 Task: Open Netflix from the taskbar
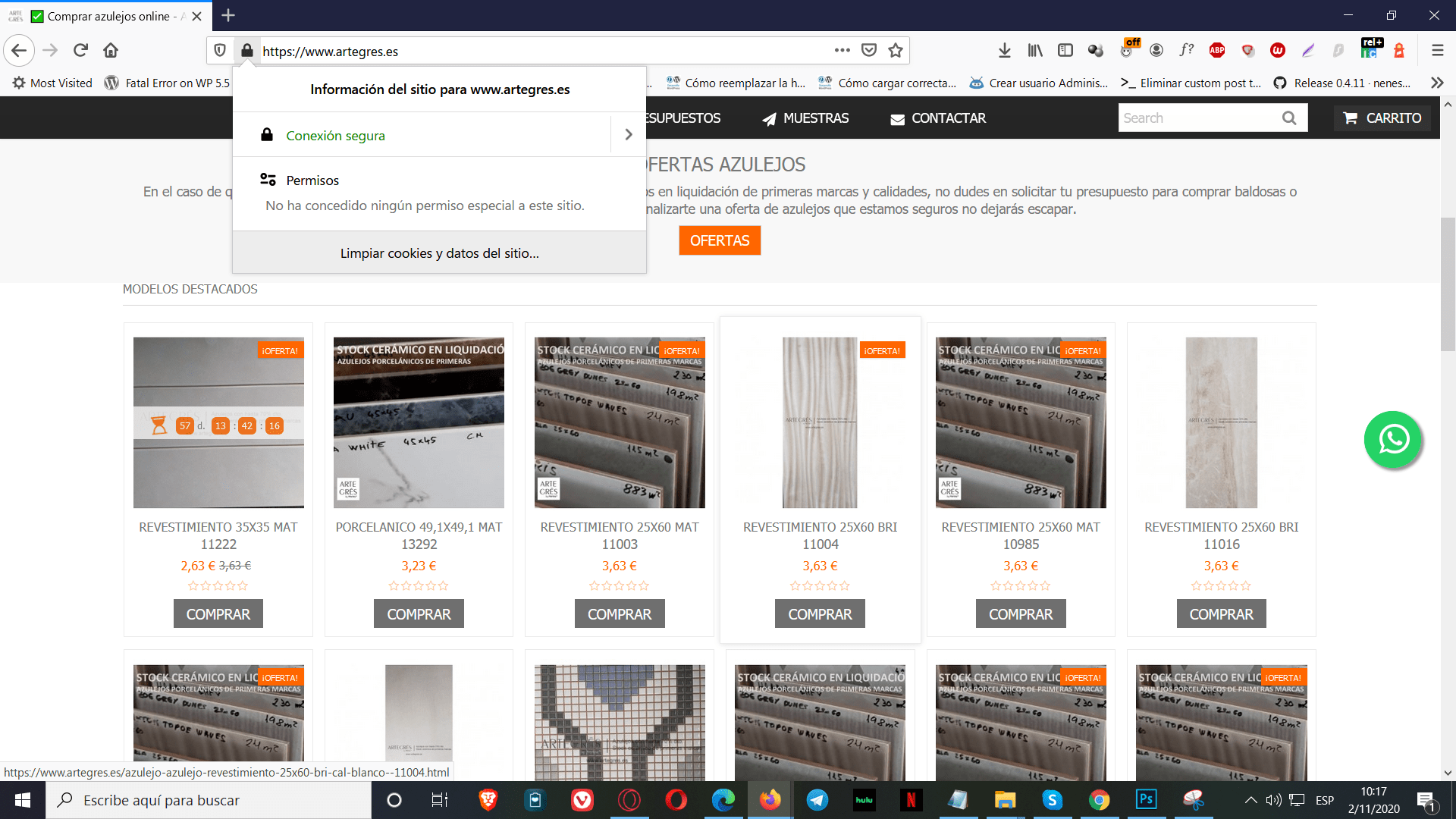[x=911, y=800]
